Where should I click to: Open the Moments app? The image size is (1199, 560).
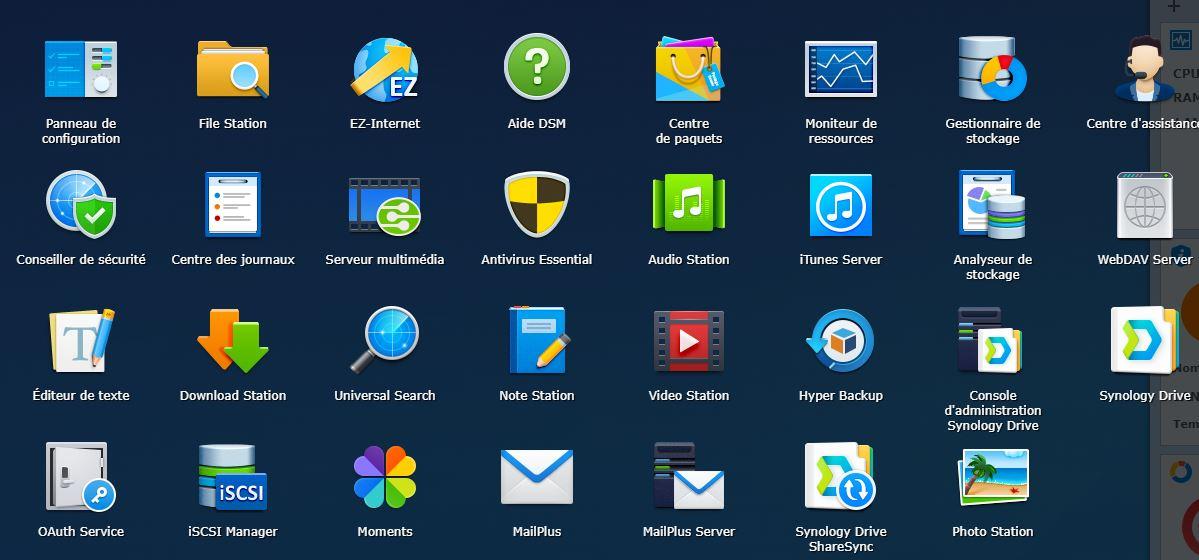click(x=385, y=477)
